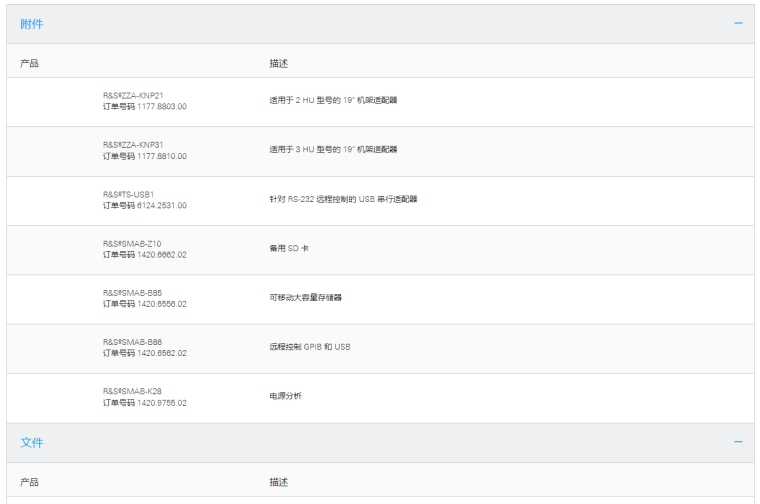The width and height of the screenshot is (760, 504).
Task: Click the 附件 section header title
Action: [x=32, y=24]
